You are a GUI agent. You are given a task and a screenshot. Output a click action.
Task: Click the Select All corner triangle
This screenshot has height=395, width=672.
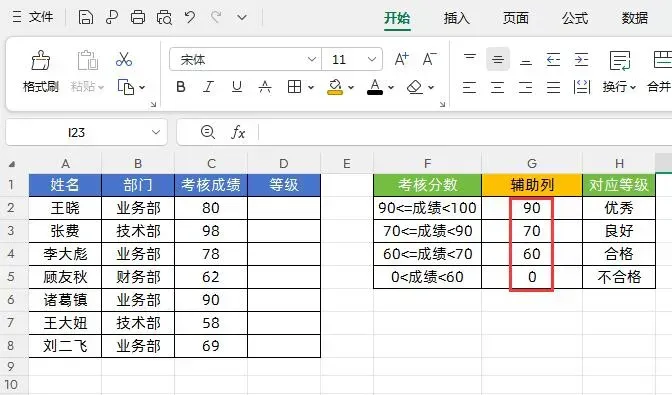pyautogui.click(x=12, y=164)
